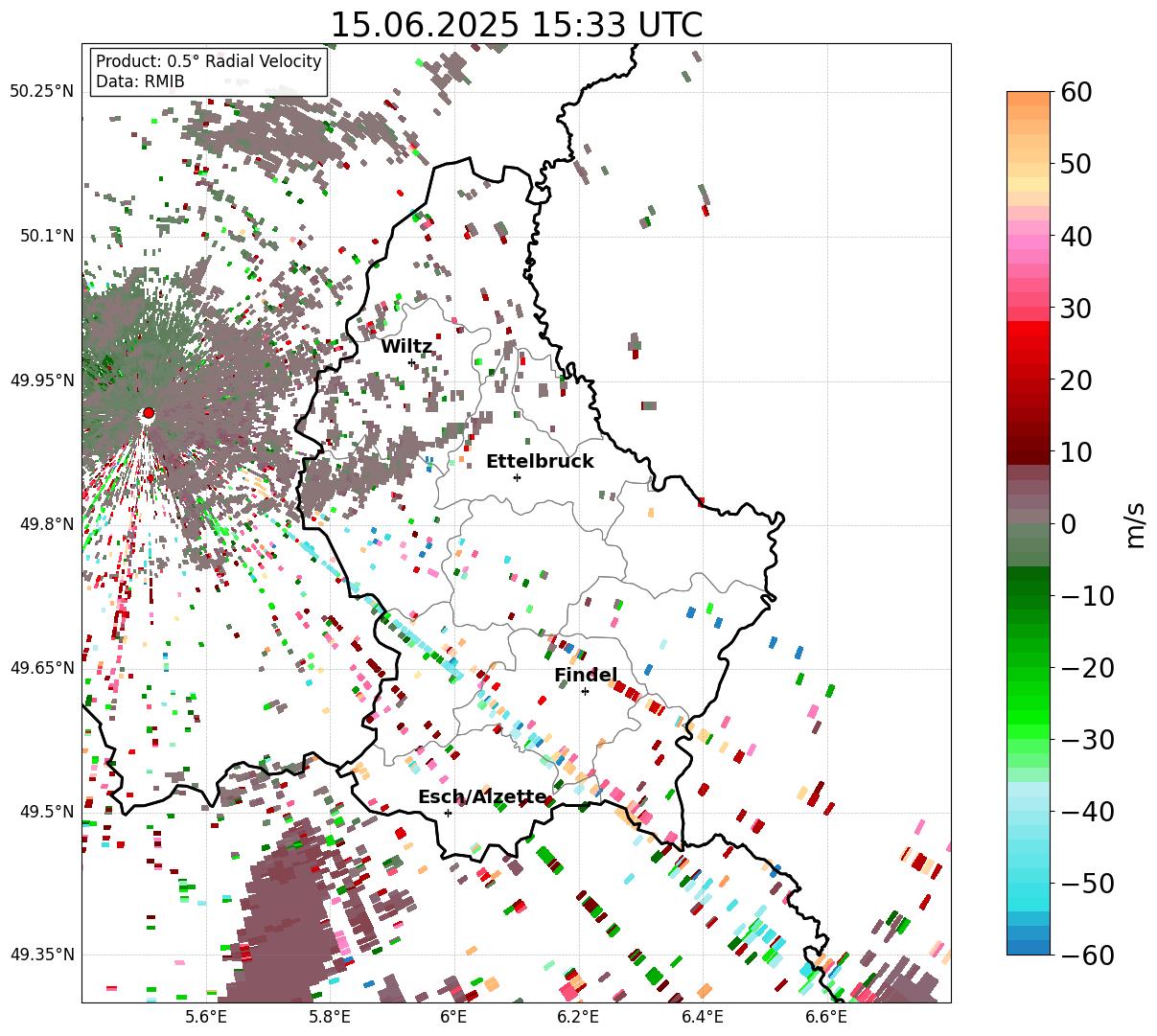Click the Ettelbruck location cross marker
1157x1036 pixels.
(517, 477)
